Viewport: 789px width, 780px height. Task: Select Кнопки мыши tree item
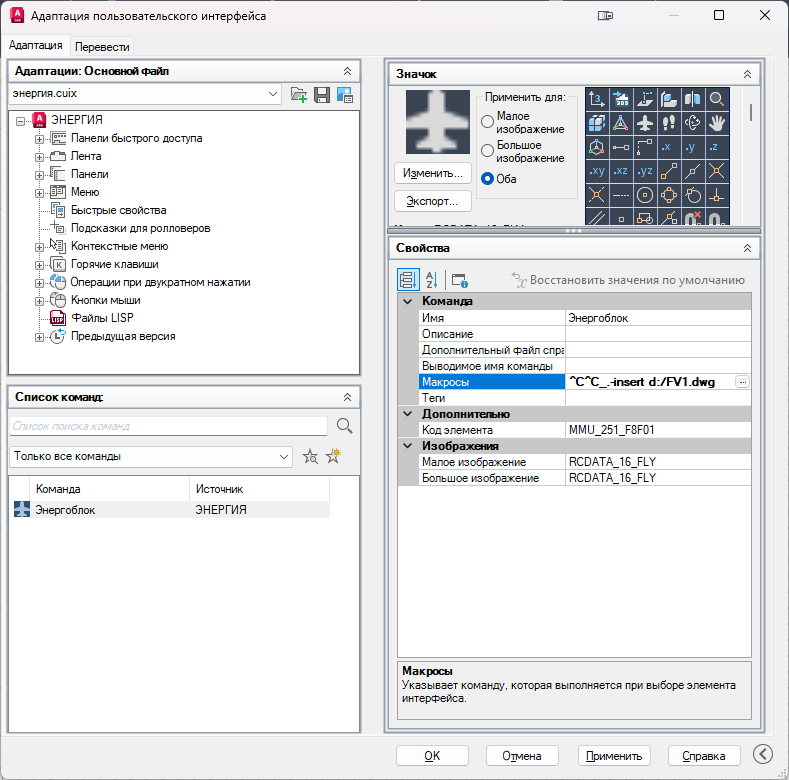106,300
